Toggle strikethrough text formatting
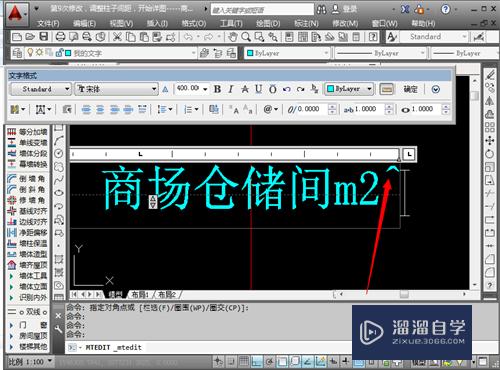This screenshot has height=370, width=500. (x=245, y=89)
